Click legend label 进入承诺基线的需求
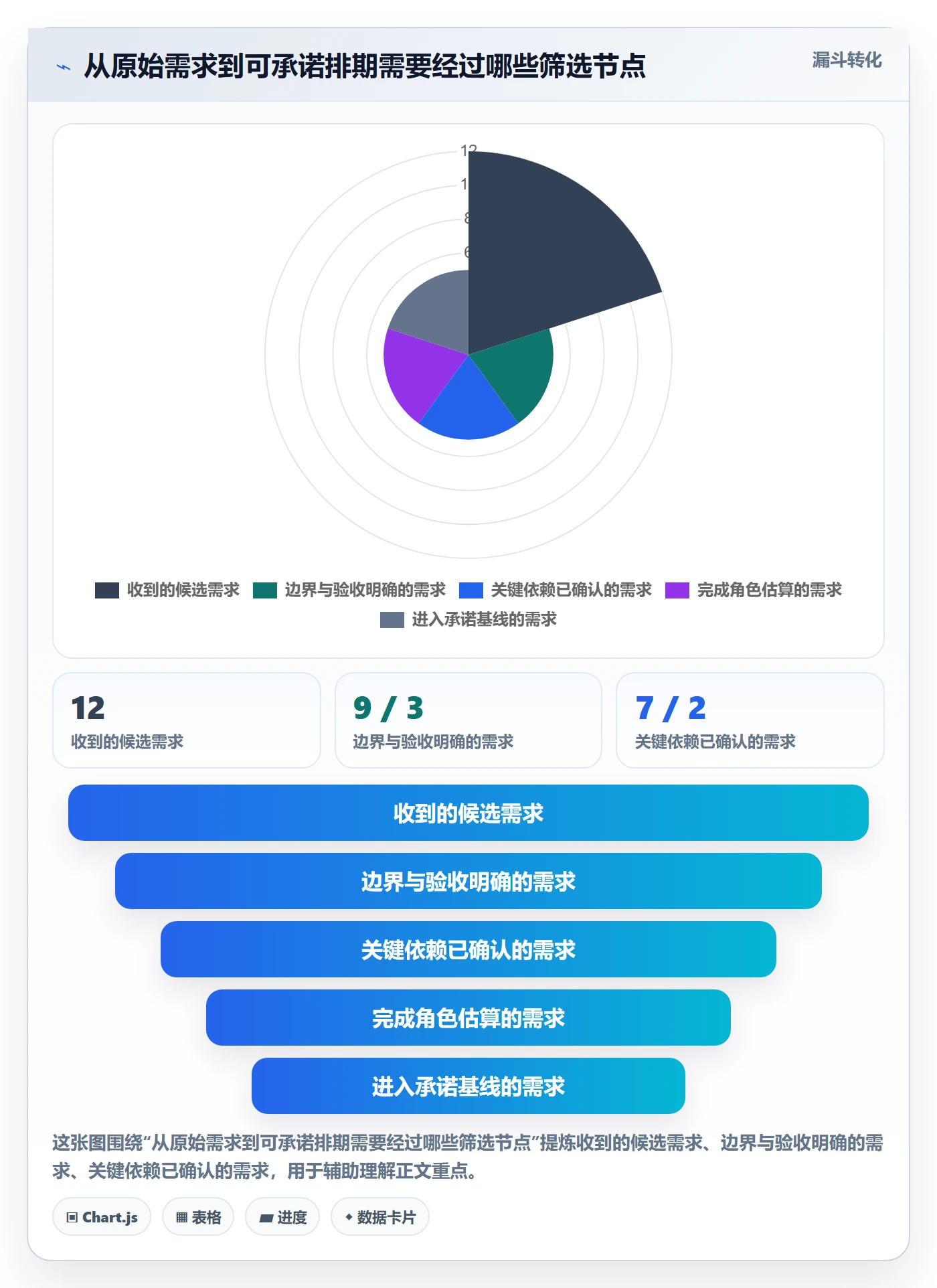Image resolution: width=937 pixels, height=1288 pixels. point(485,619)
